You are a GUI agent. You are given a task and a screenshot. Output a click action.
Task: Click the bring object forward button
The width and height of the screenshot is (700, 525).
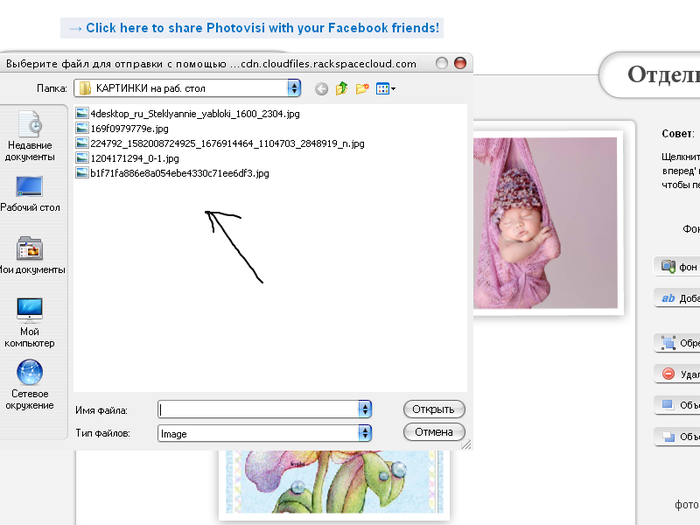coord(678,405)
